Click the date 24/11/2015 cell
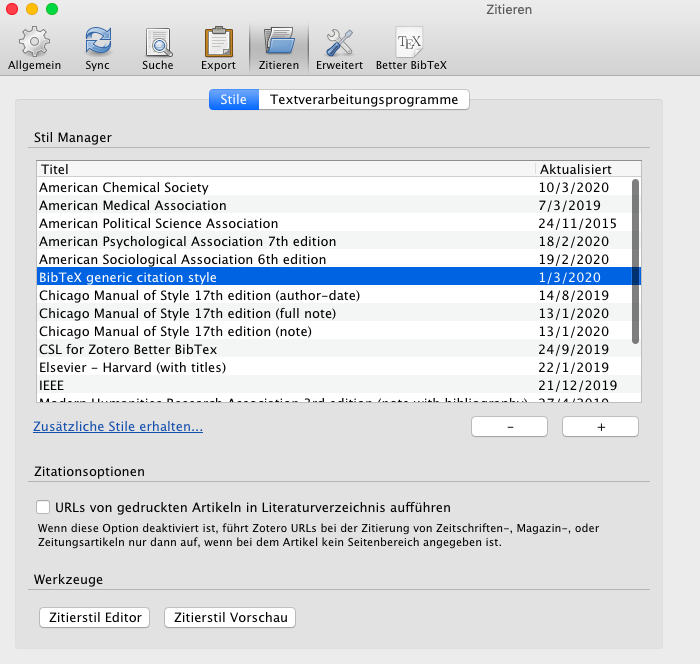The image size is (700, 664). click(578, 223)
